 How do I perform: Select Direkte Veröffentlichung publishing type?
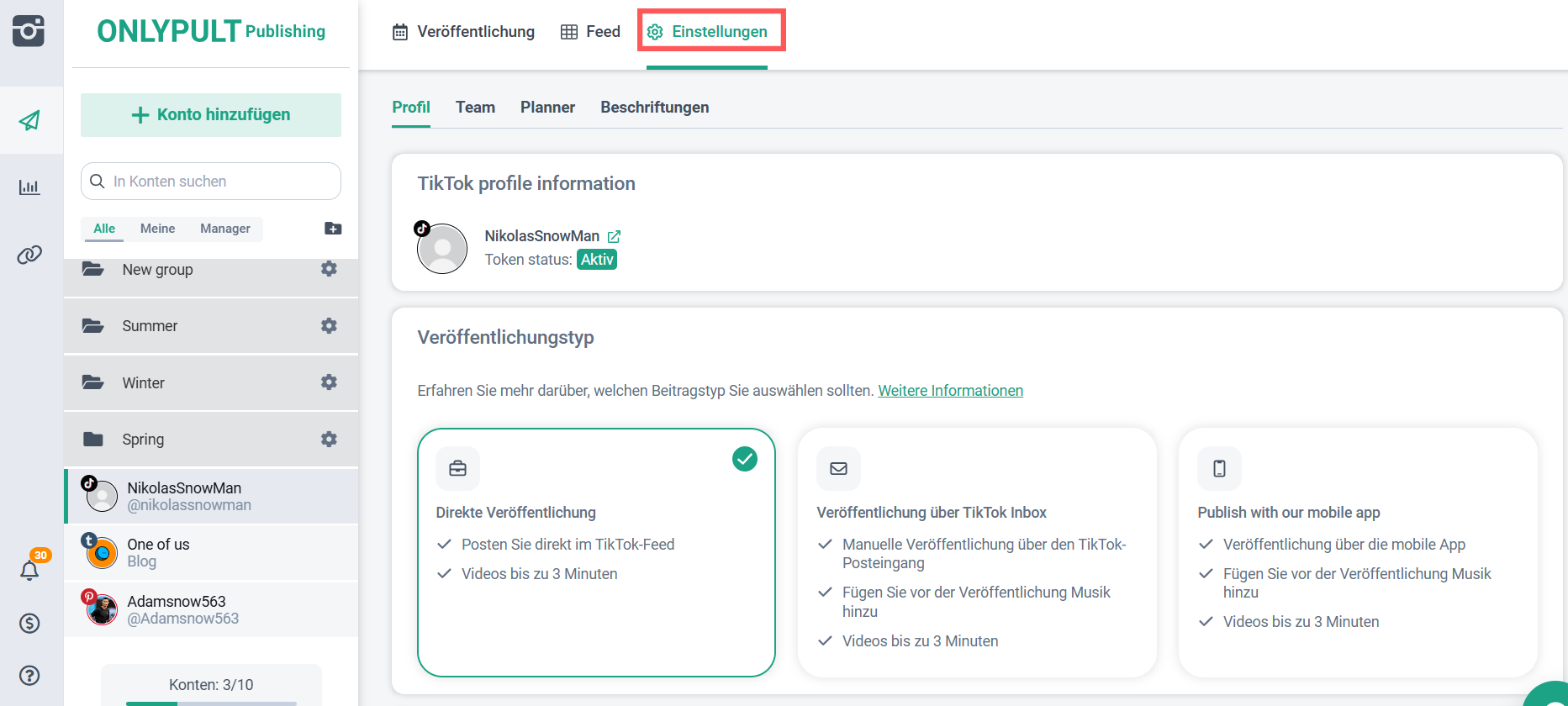596,551
